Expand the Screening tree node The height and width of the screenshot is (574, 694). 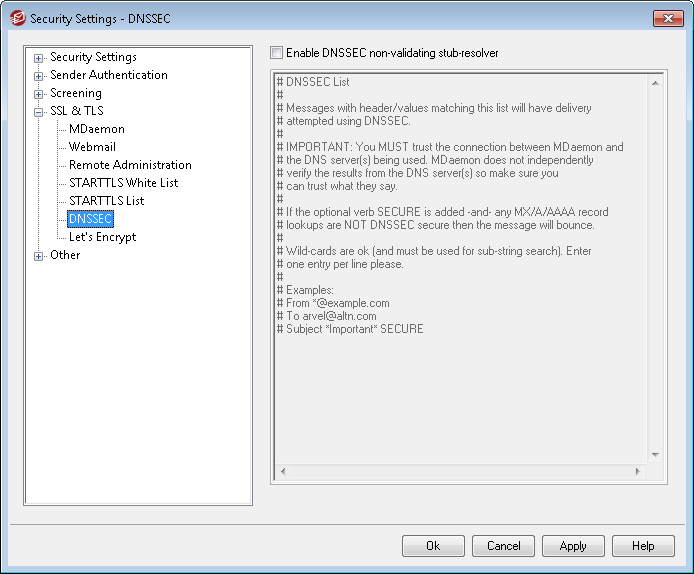pyautogui.click(x=39, y=94)
